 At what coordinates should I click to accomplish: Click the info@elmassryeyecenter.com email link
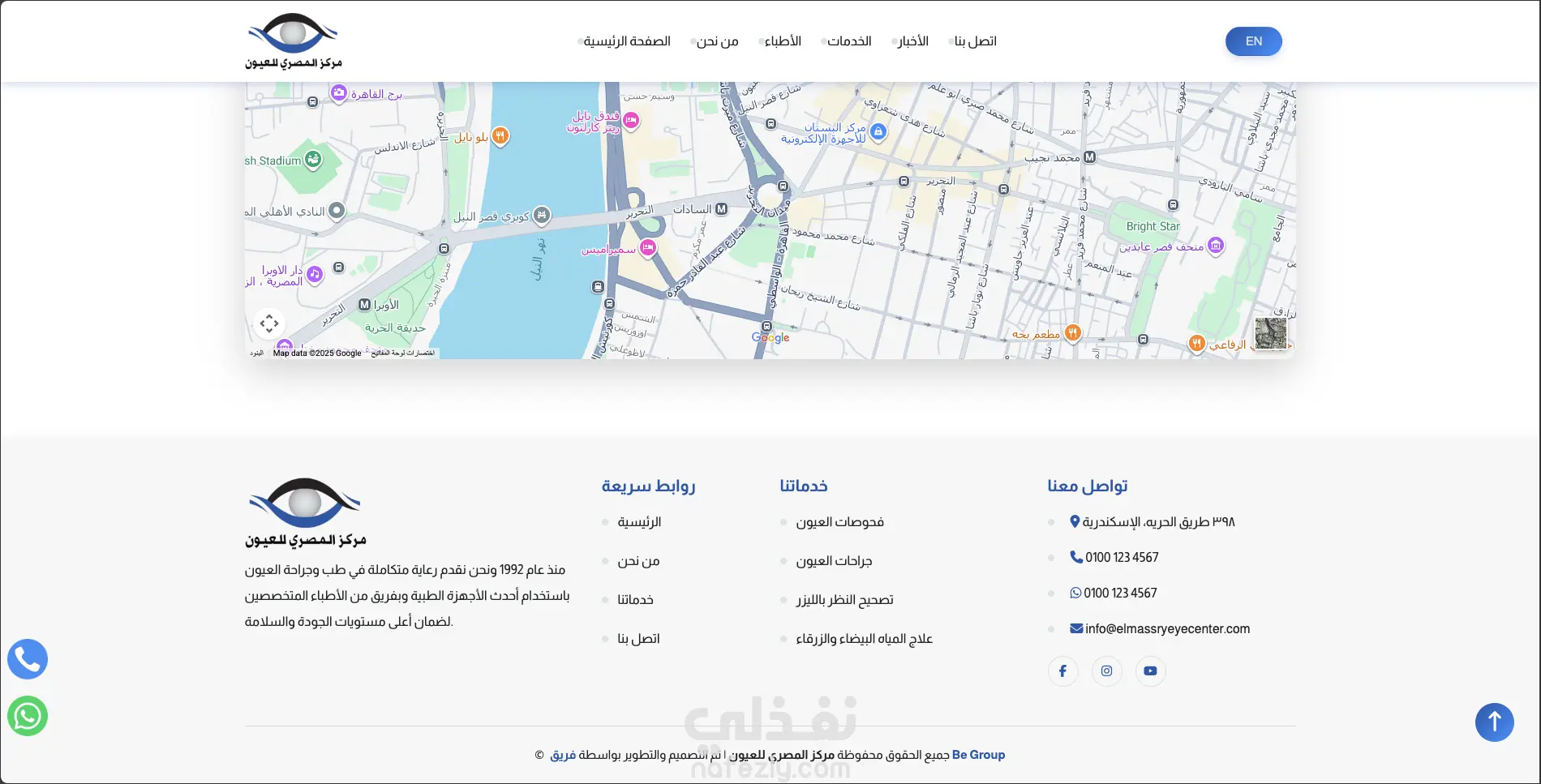[x=1160, y=629]
